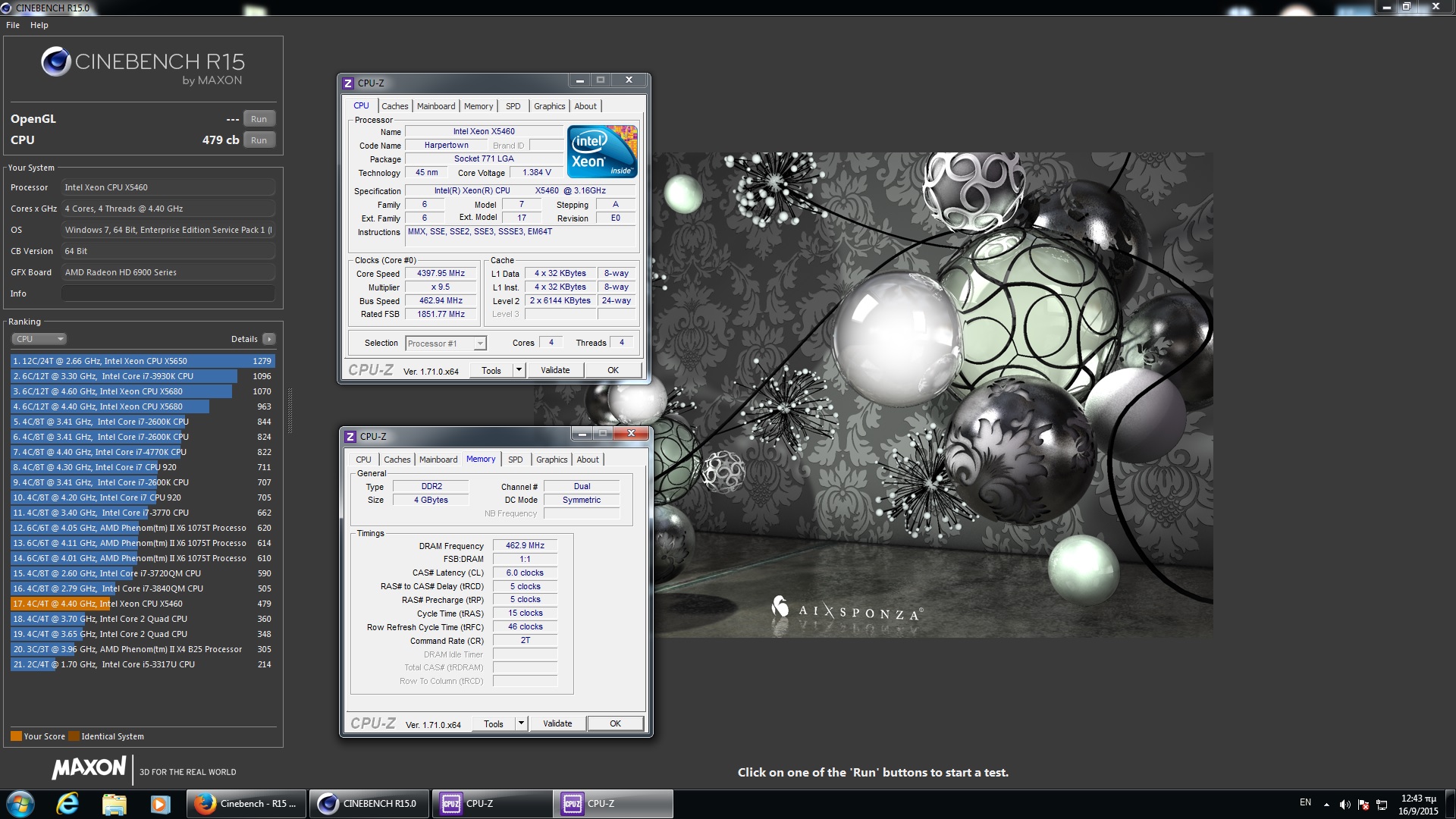Click DRAM Frequency 462.9 MHz value
Viewport: 1456px width, 819px height.
pos(525,546)
